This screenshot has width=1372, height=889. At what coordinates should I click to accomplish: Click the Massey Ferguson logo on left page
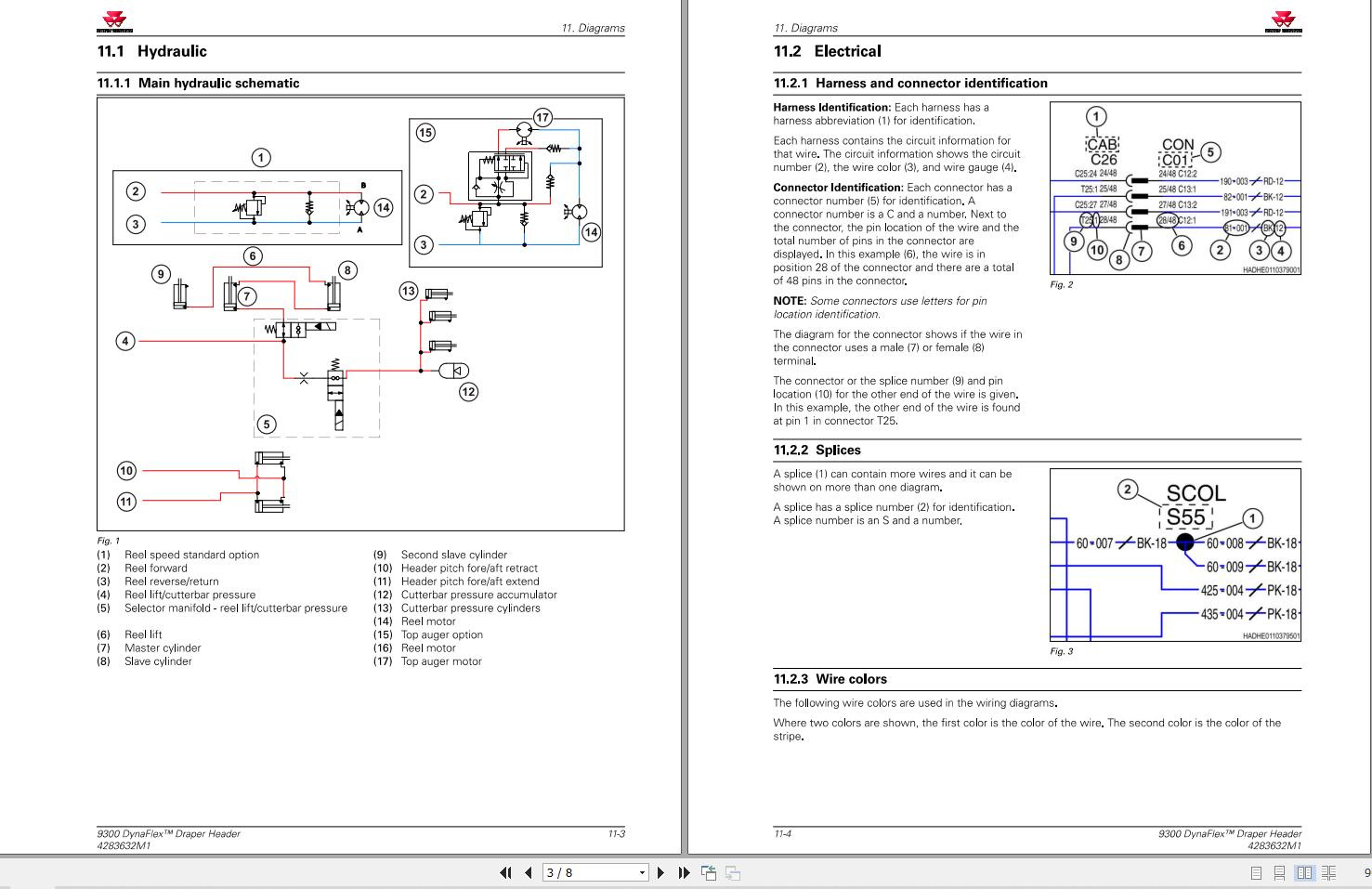coord(114,21)
